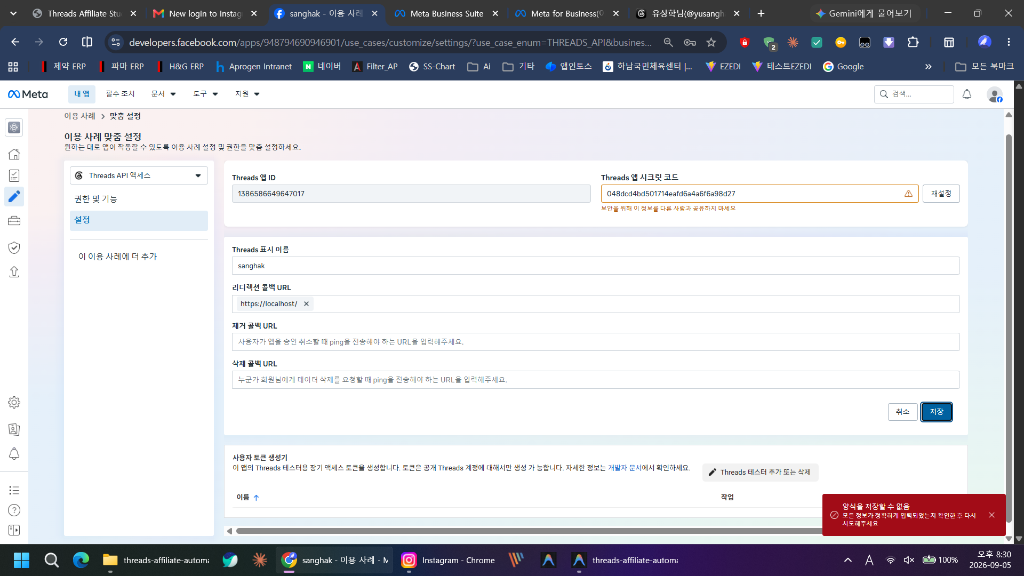Focus the delete callback URL field
The width and height of the screenshot is (1024, 576).
click(596, 379)
